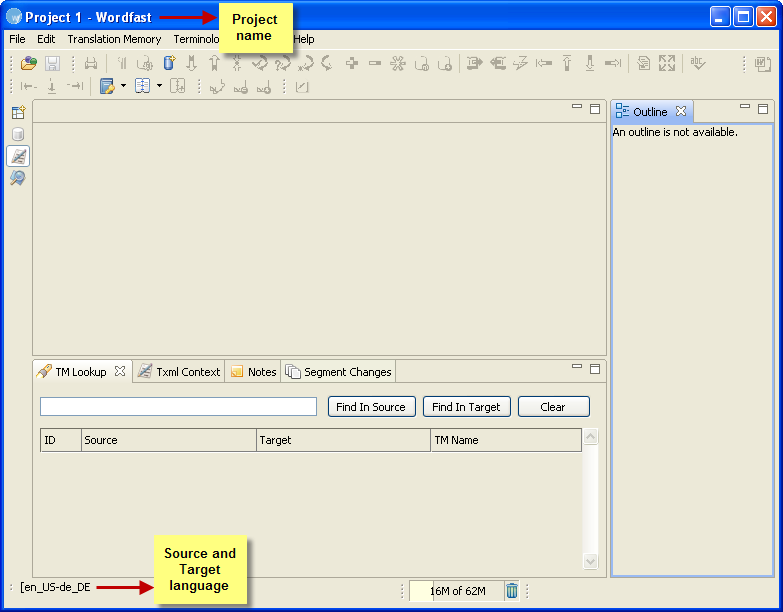Screen dimensions: 783x612
Task: Maximize the Outline panel
Action: [x=763, y=108]
